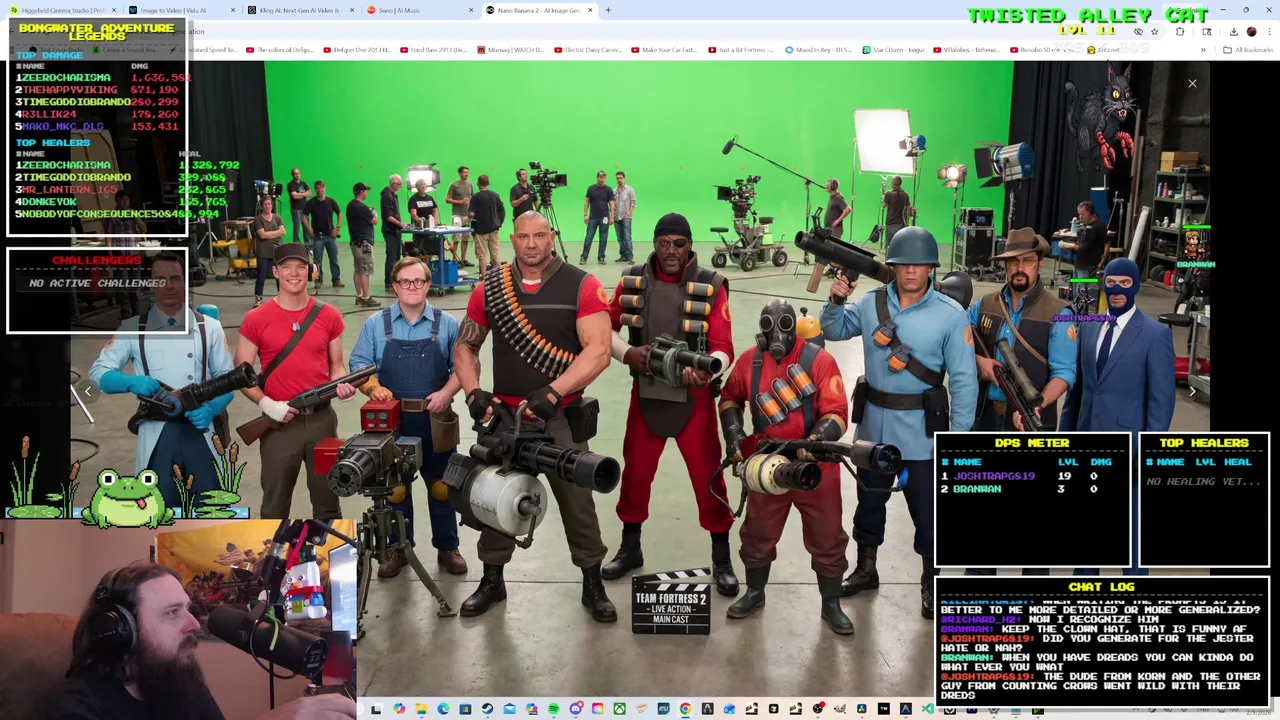Viewport: 1280px width, 720px height.
Task: Open Visual Studio Code from the taskbar
Action: 927,709
